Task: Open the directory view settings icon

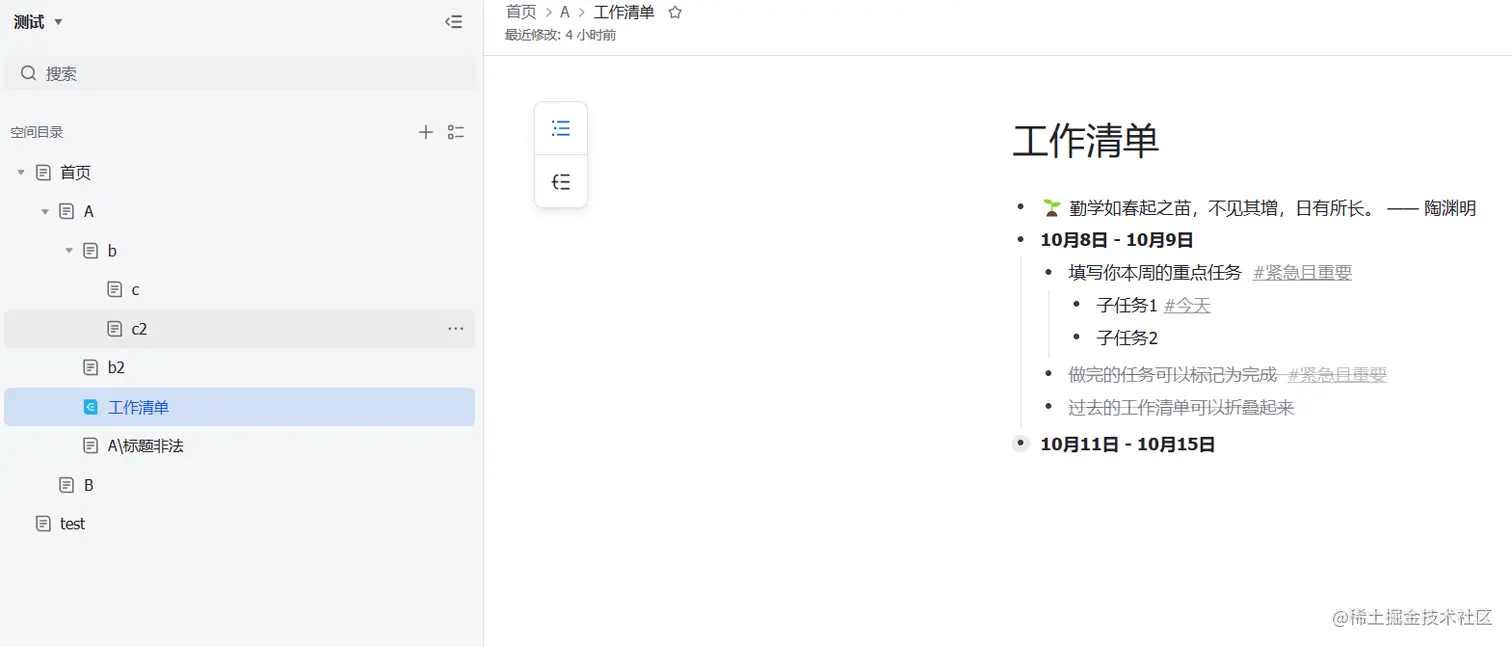Action: pyautogui.click(x=456, y=131)
